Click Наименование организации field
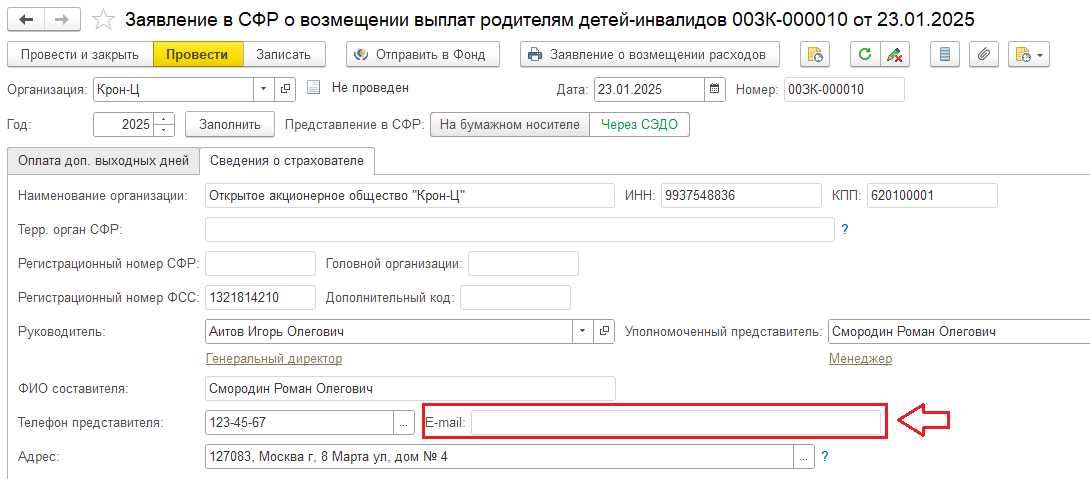1090x479 pixels. pos(410,196)
